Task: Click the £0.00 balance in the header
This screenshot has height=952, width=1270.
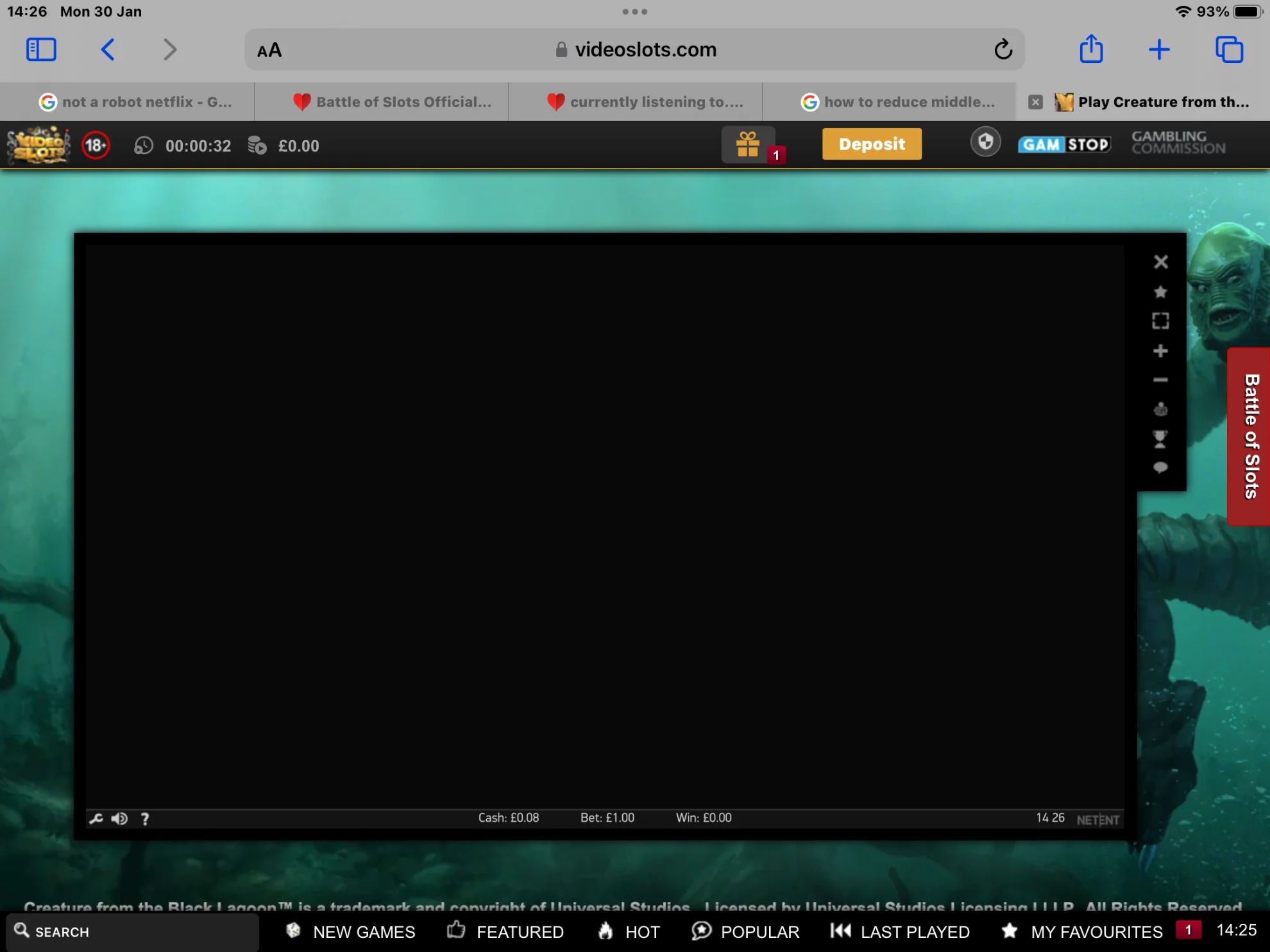Action: tap(298, 146)
